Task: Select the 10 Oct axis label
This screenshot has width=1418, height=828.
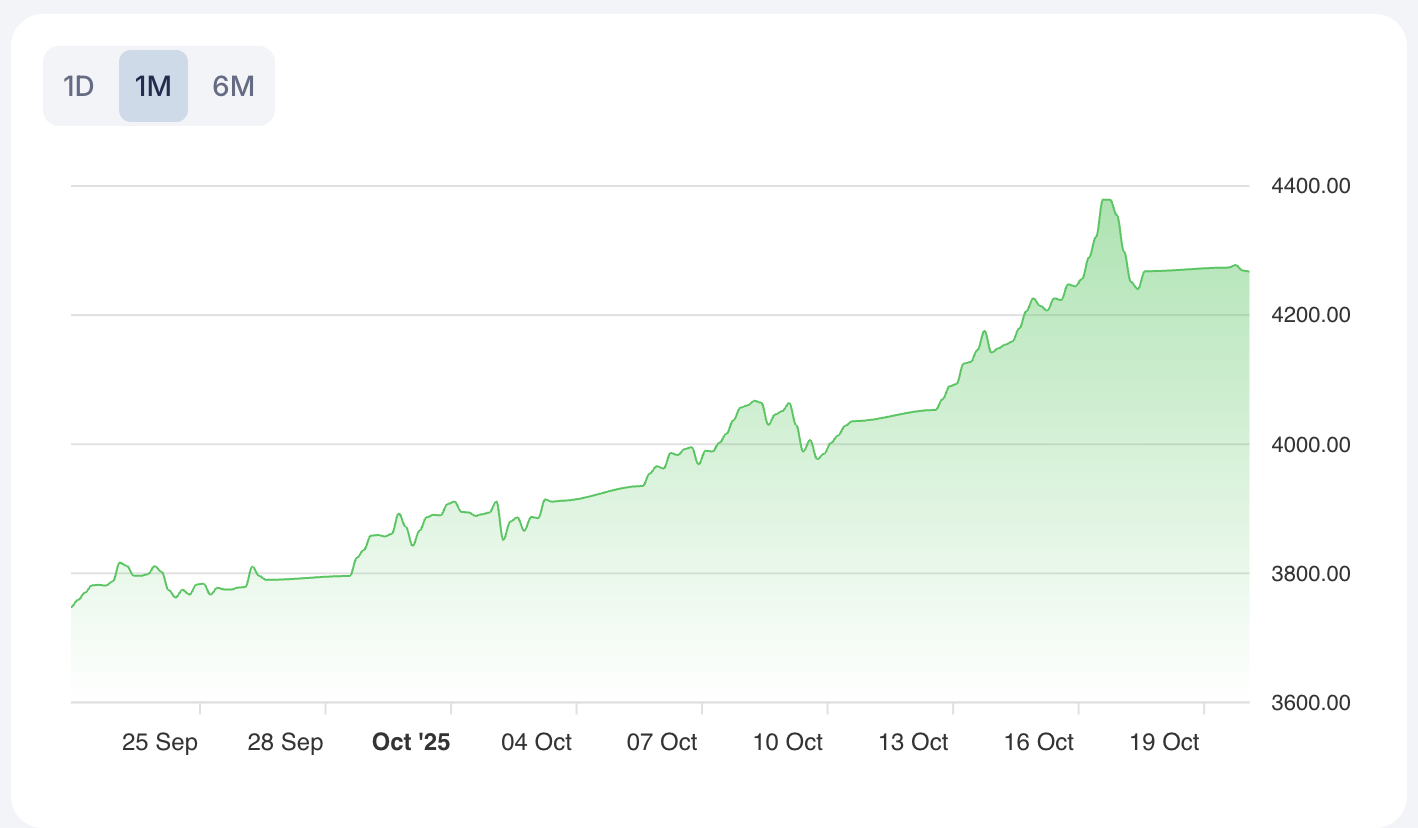Action: pyautogui.click(x=787, y=742)
